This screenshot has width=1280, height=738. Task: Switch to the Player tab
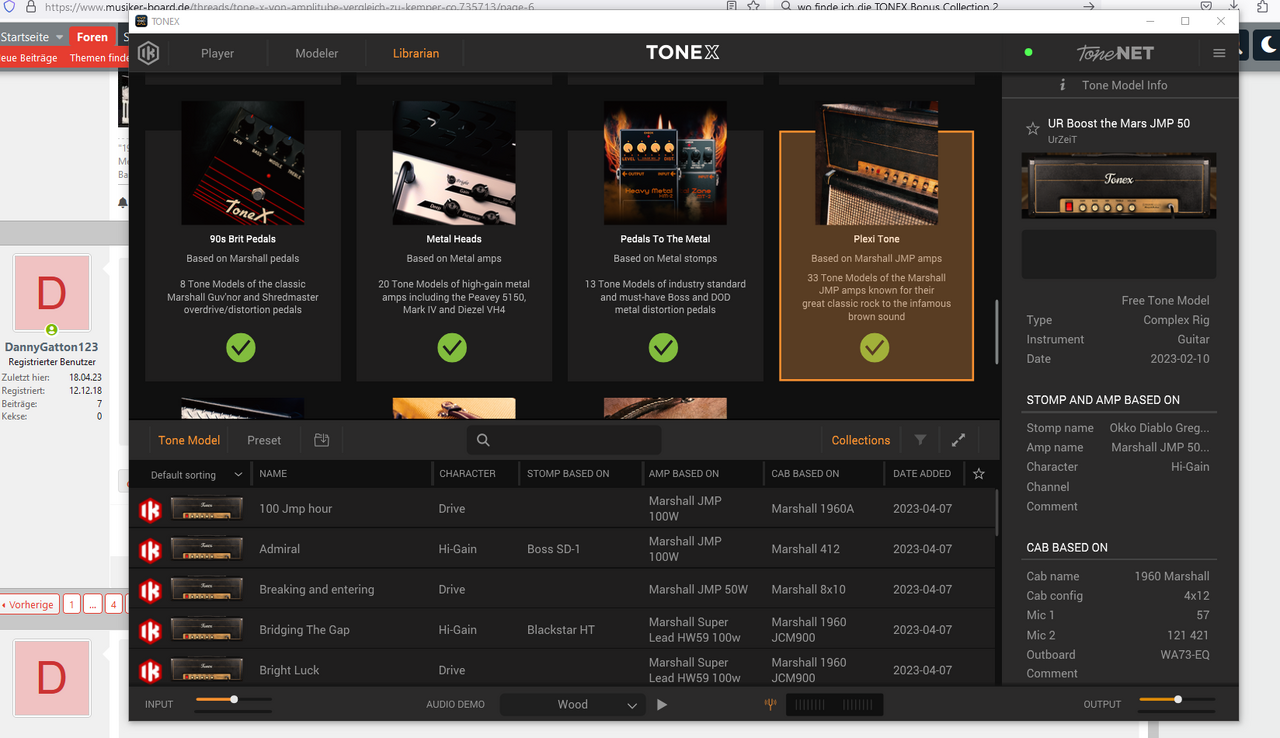[217, 53]
